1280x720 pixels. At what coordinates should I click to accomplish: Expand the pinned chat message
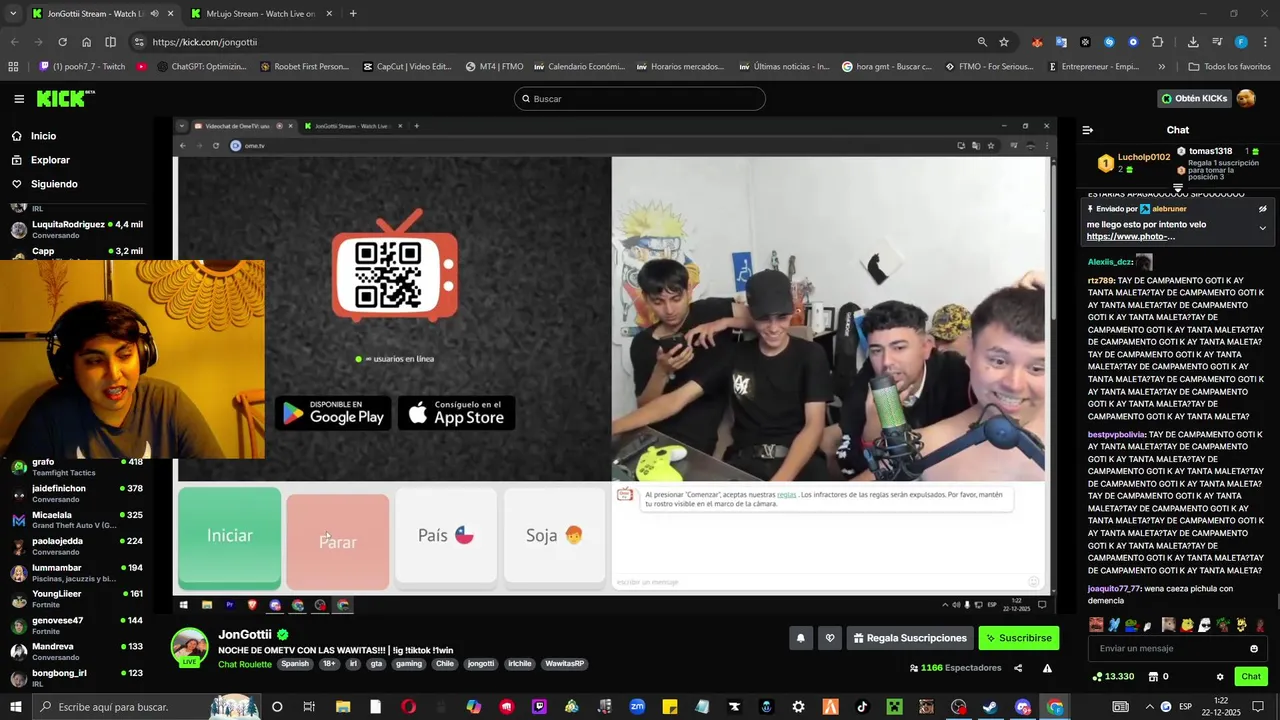1262,228
